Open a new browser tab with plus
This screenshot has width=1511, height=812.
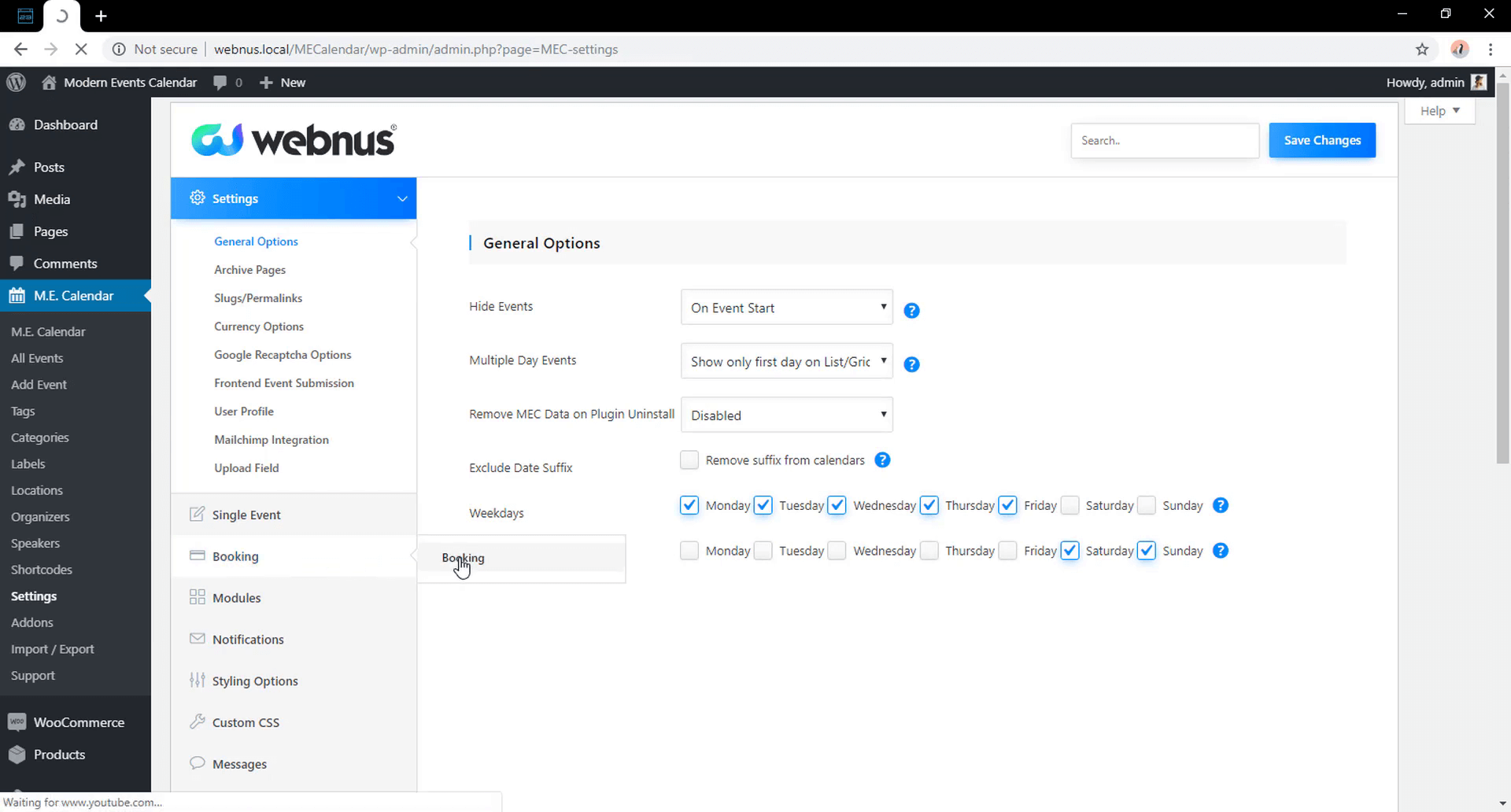point(101,16)
